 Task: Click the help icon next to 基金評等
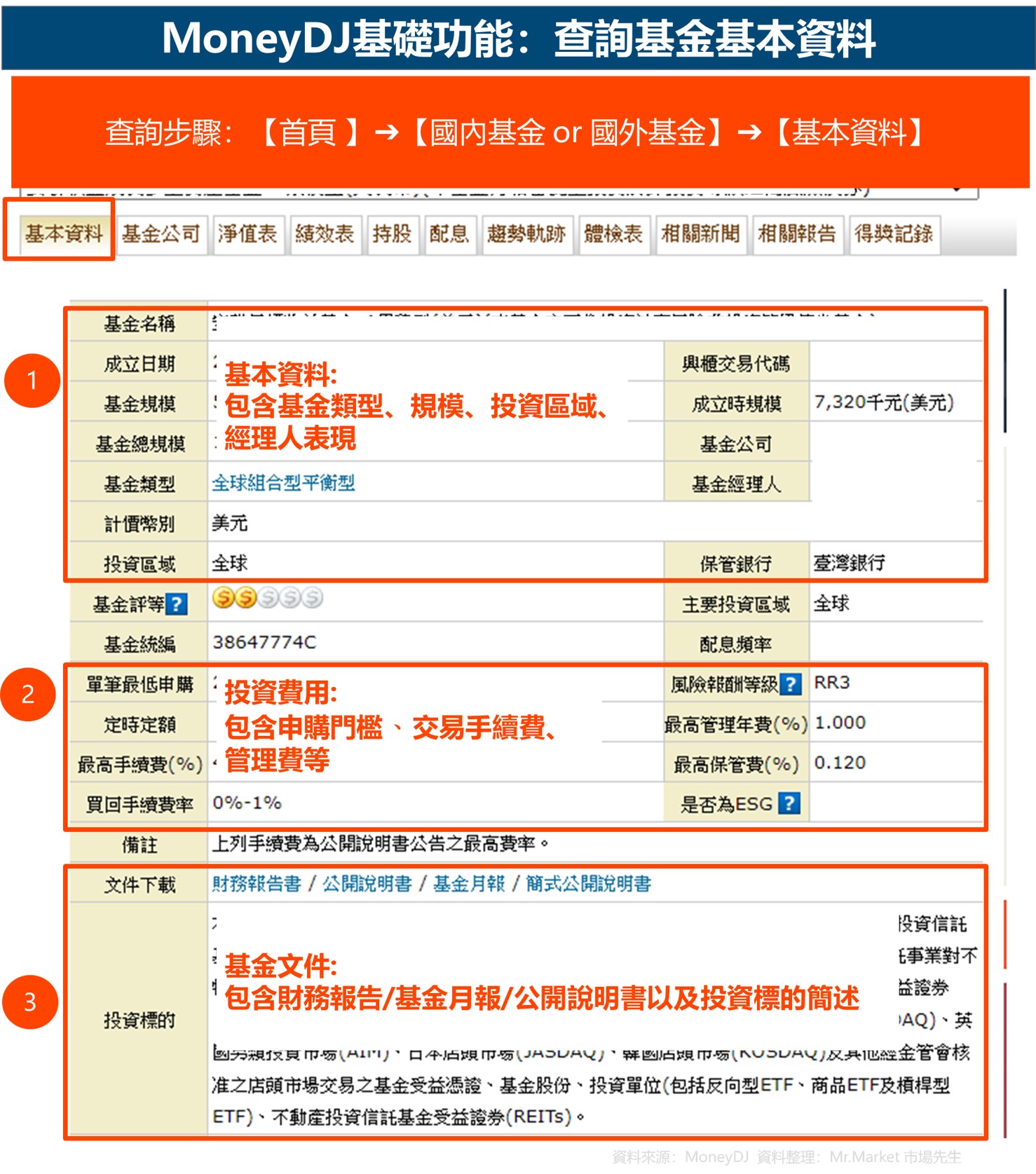pos(177,604)
